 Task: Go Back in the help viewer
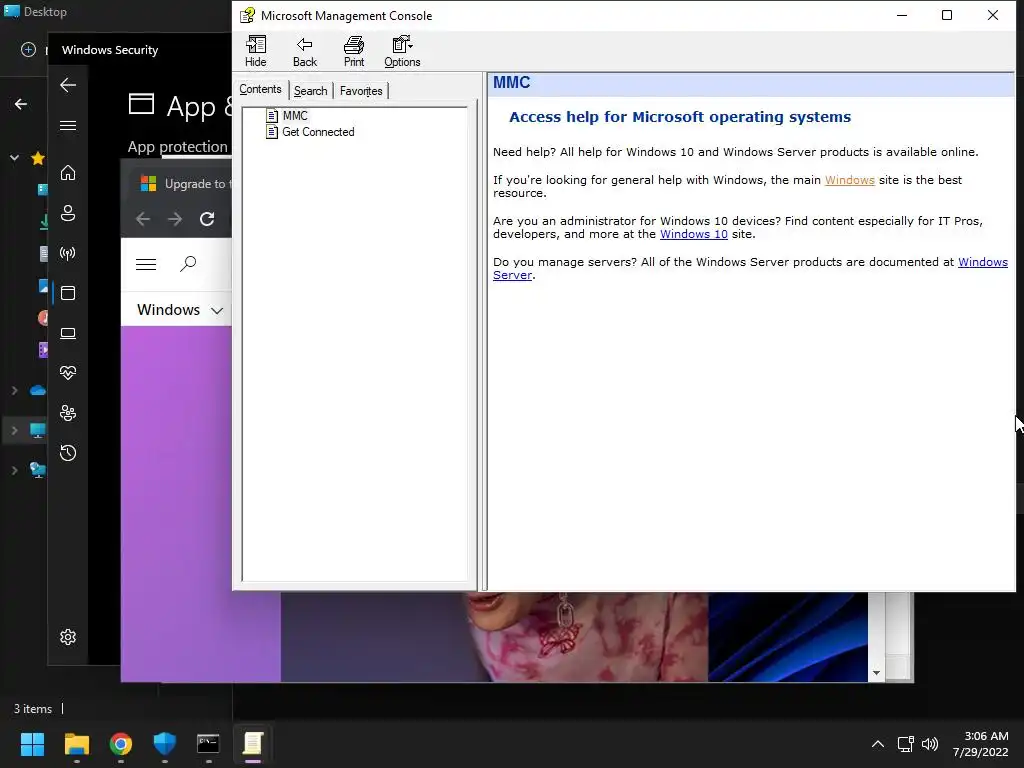coord(304,52)
